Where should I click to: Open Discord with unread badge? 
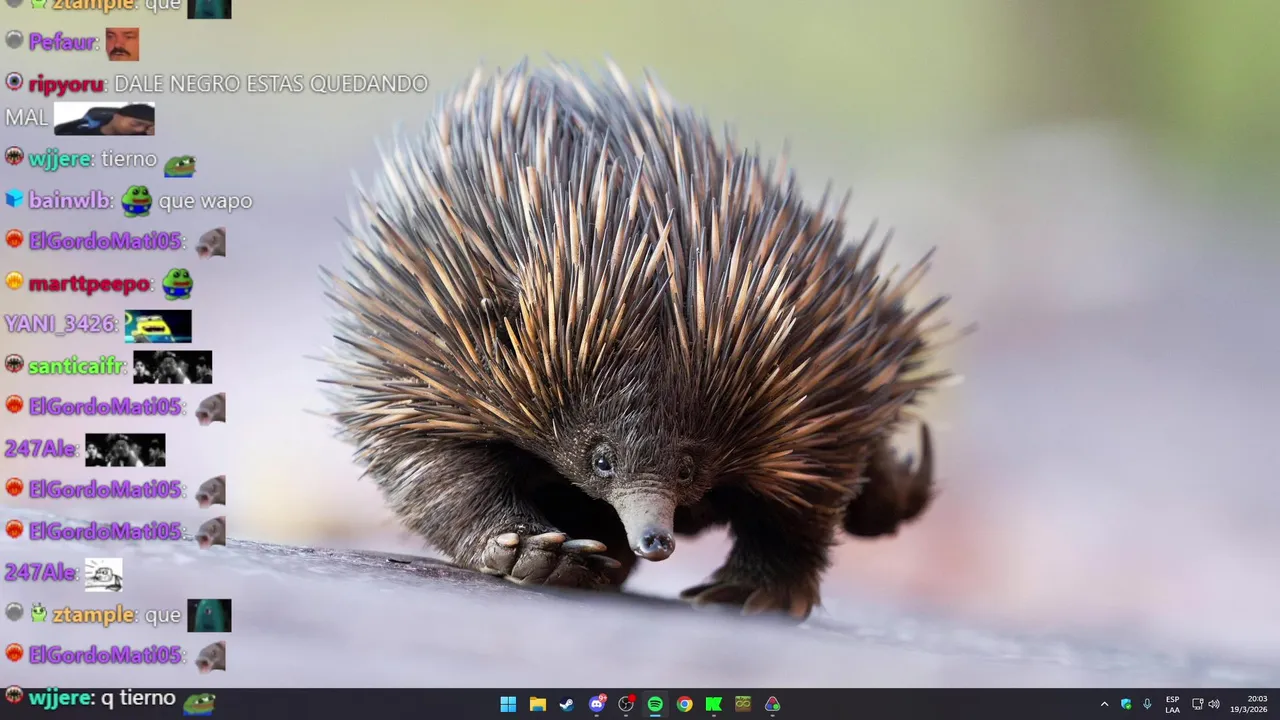pos(597,704)
